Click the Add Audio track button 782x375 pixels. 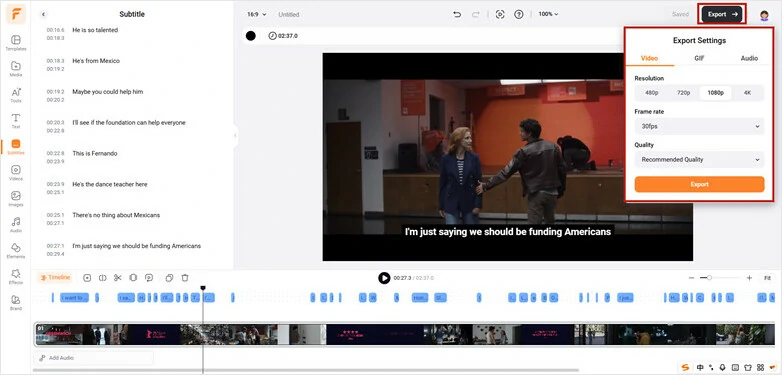click(94, 358)
